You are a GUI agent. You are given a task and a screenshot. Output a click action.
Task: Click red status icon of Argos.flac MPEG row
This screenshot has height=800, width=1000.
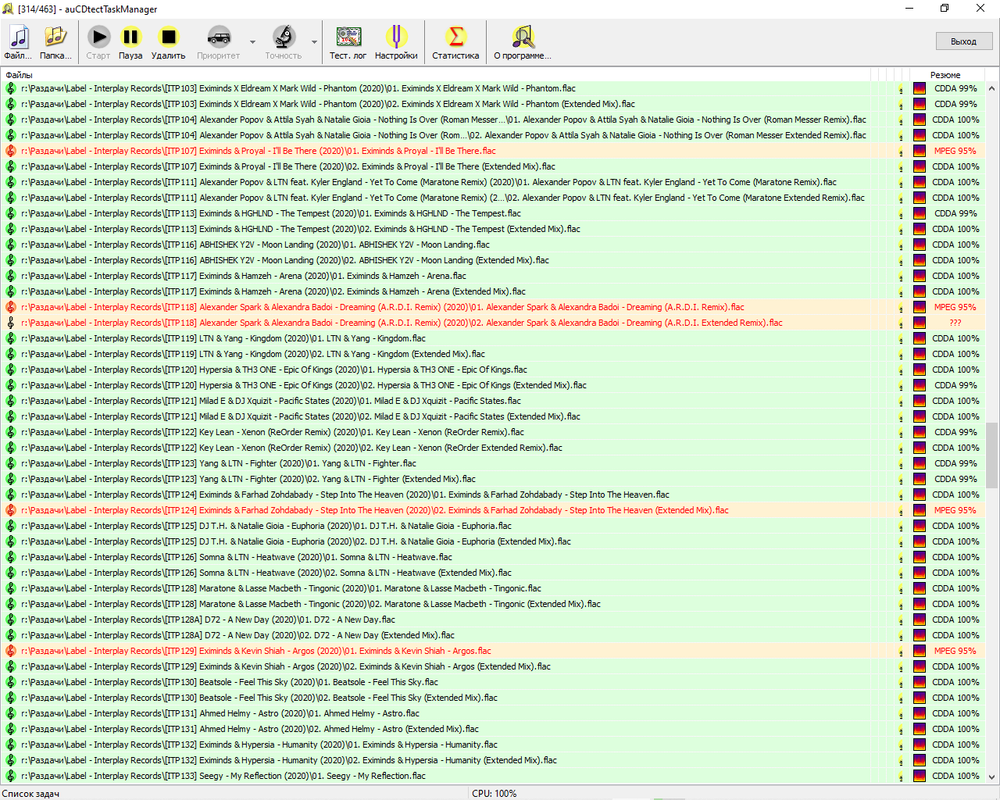(10, 651)
